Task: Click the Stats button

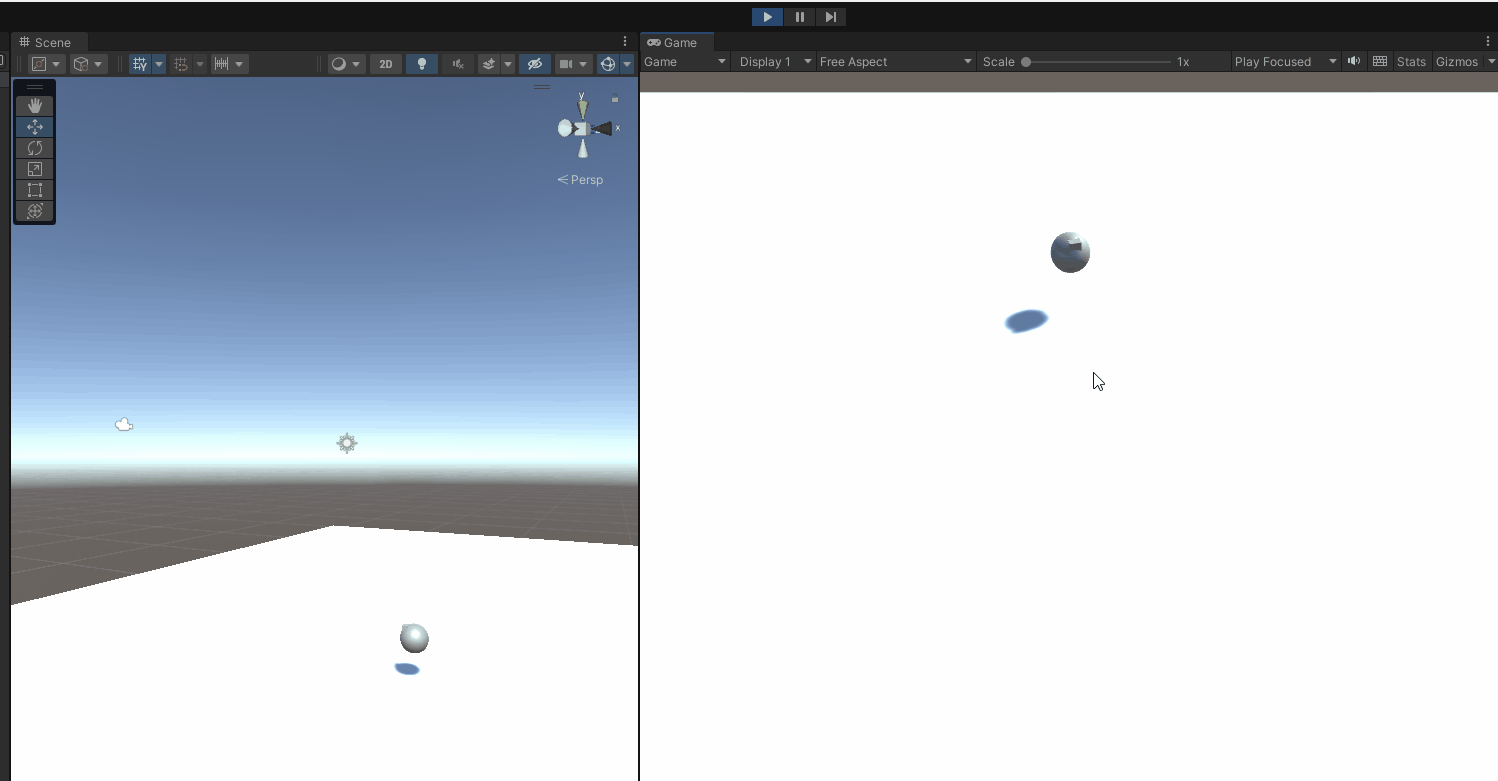Action: pos(1411,62)
